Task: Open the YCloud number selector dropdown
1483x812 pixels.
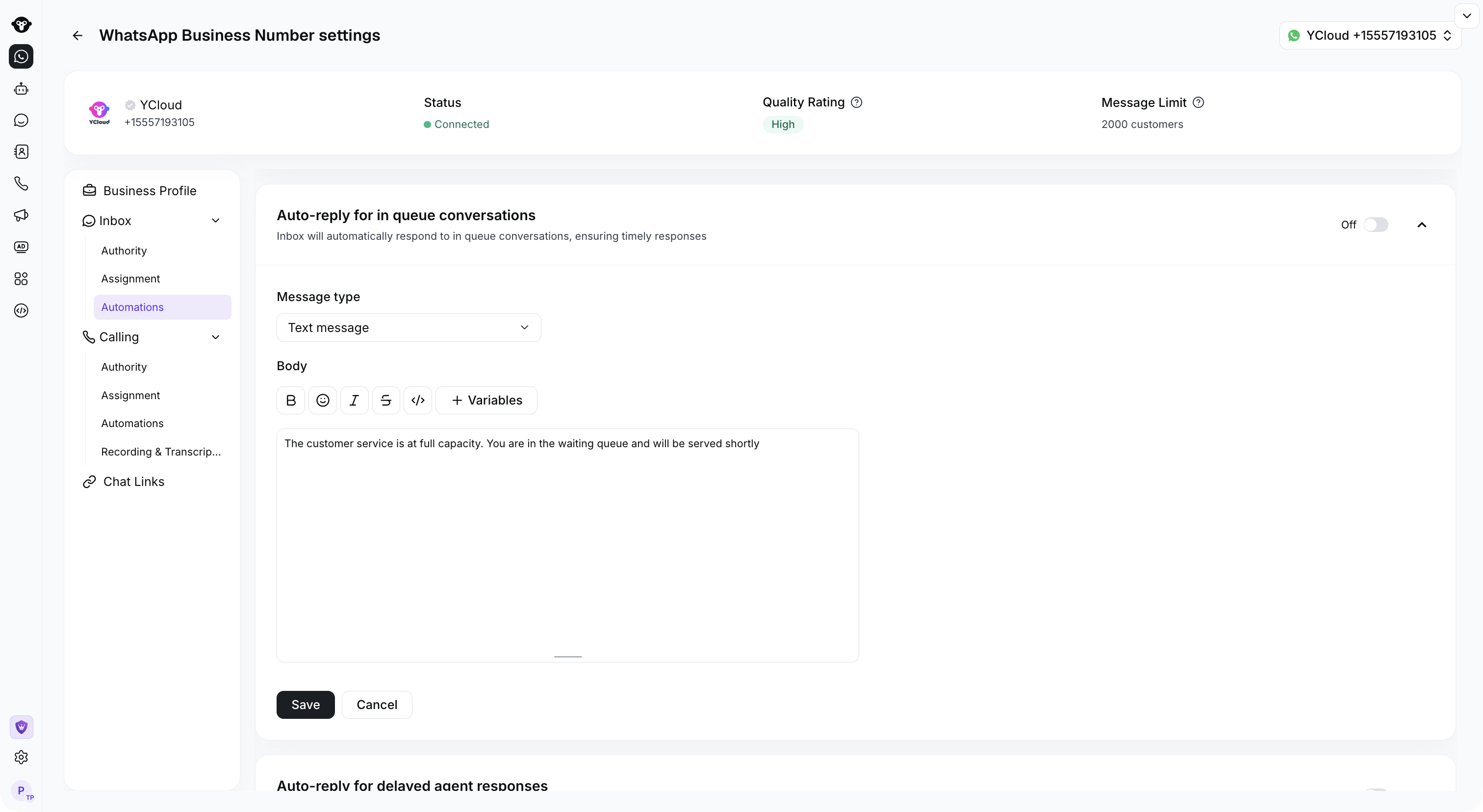Action: [x=1370, y=36]
